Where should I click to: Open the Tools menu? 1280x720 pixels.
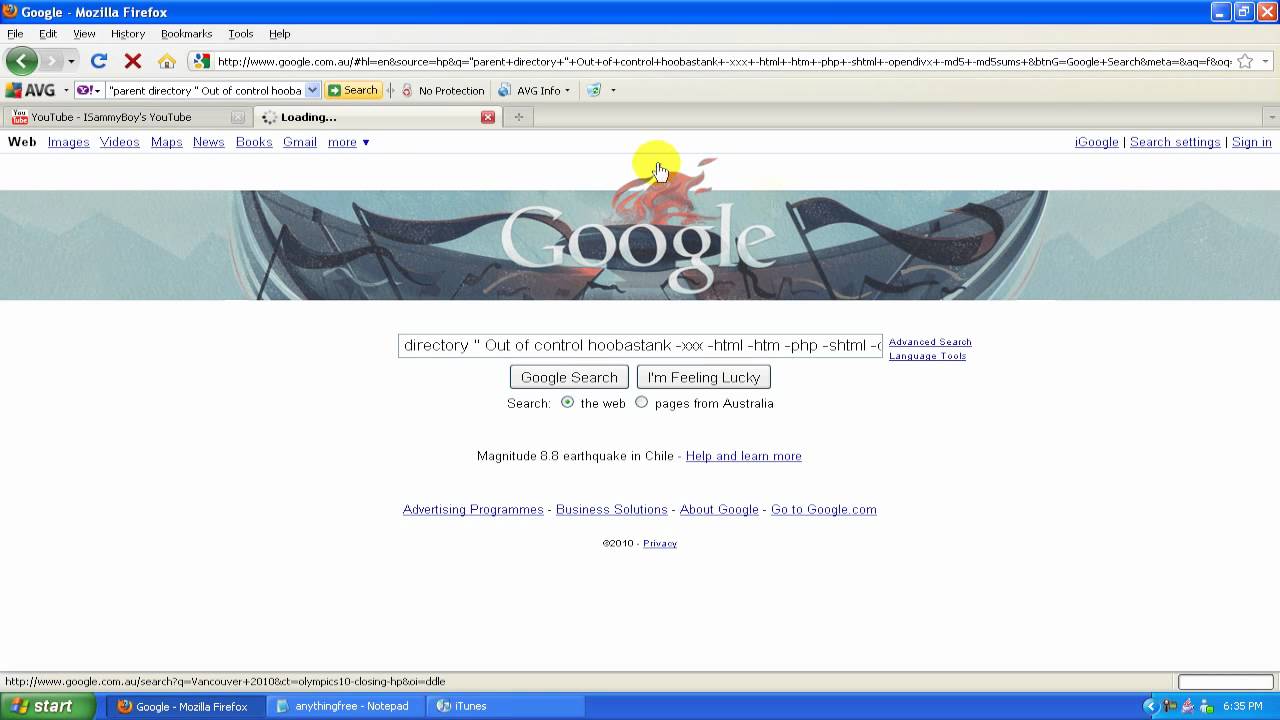coord(241,33)
